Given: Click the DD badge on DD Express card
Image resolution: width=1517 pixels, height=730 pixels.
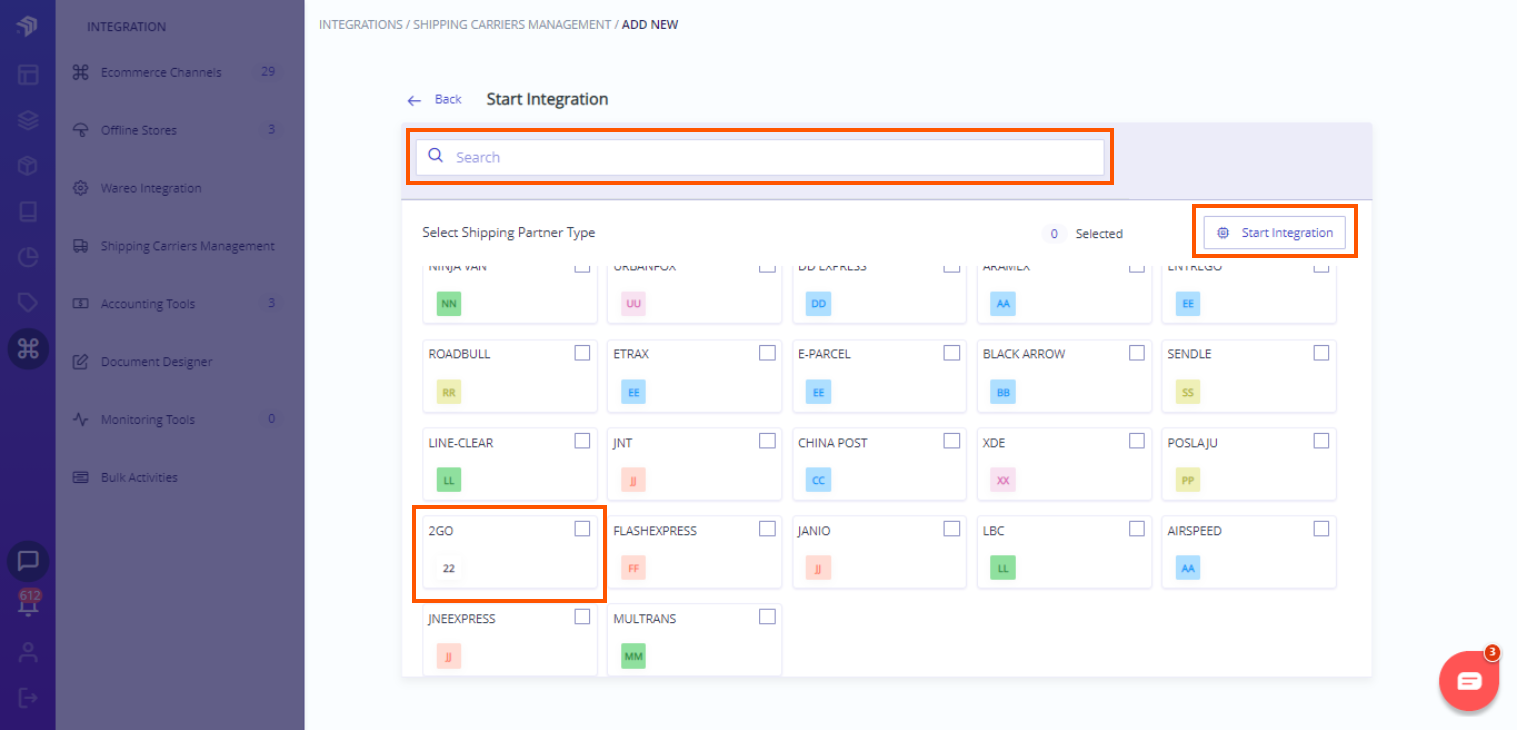Looking at the screenshot, I should pyautogui.click(x=818, y=303).
